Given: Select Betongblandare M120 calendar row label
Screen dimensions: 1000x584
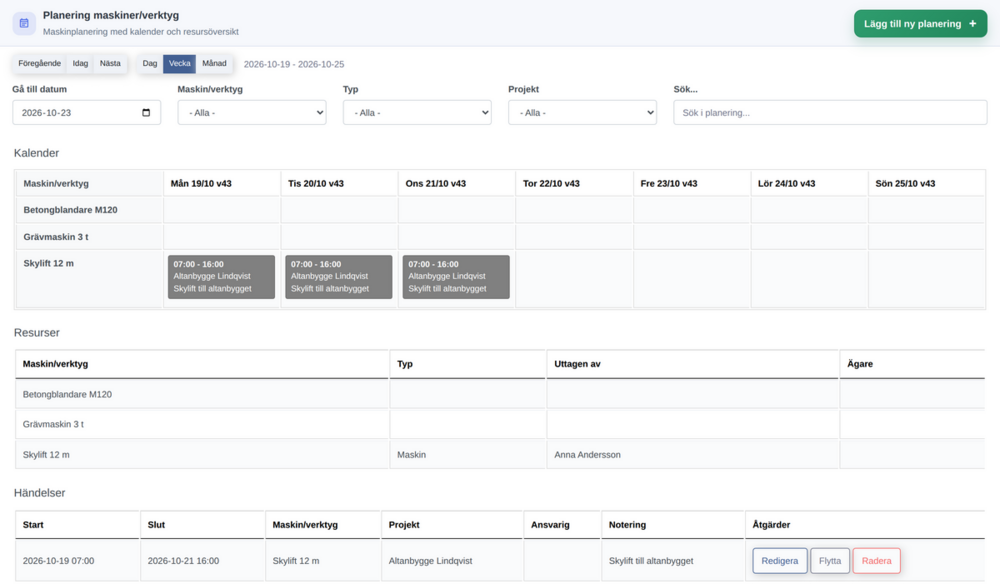Looking at the screenshot, I should click(70, 210).
